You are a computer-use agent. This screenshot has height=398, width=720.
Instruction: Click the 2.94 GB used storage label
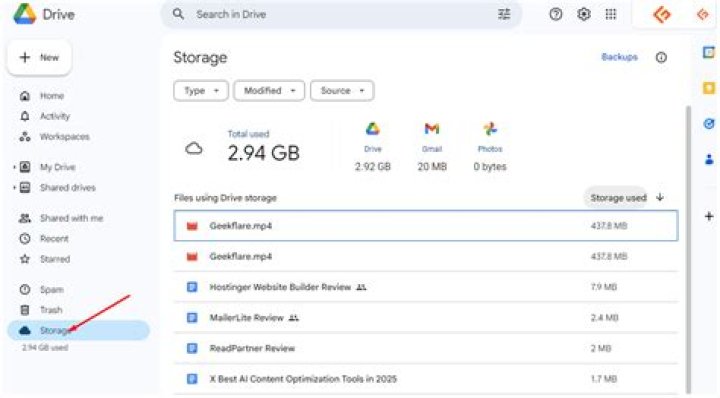coord(45,348)
